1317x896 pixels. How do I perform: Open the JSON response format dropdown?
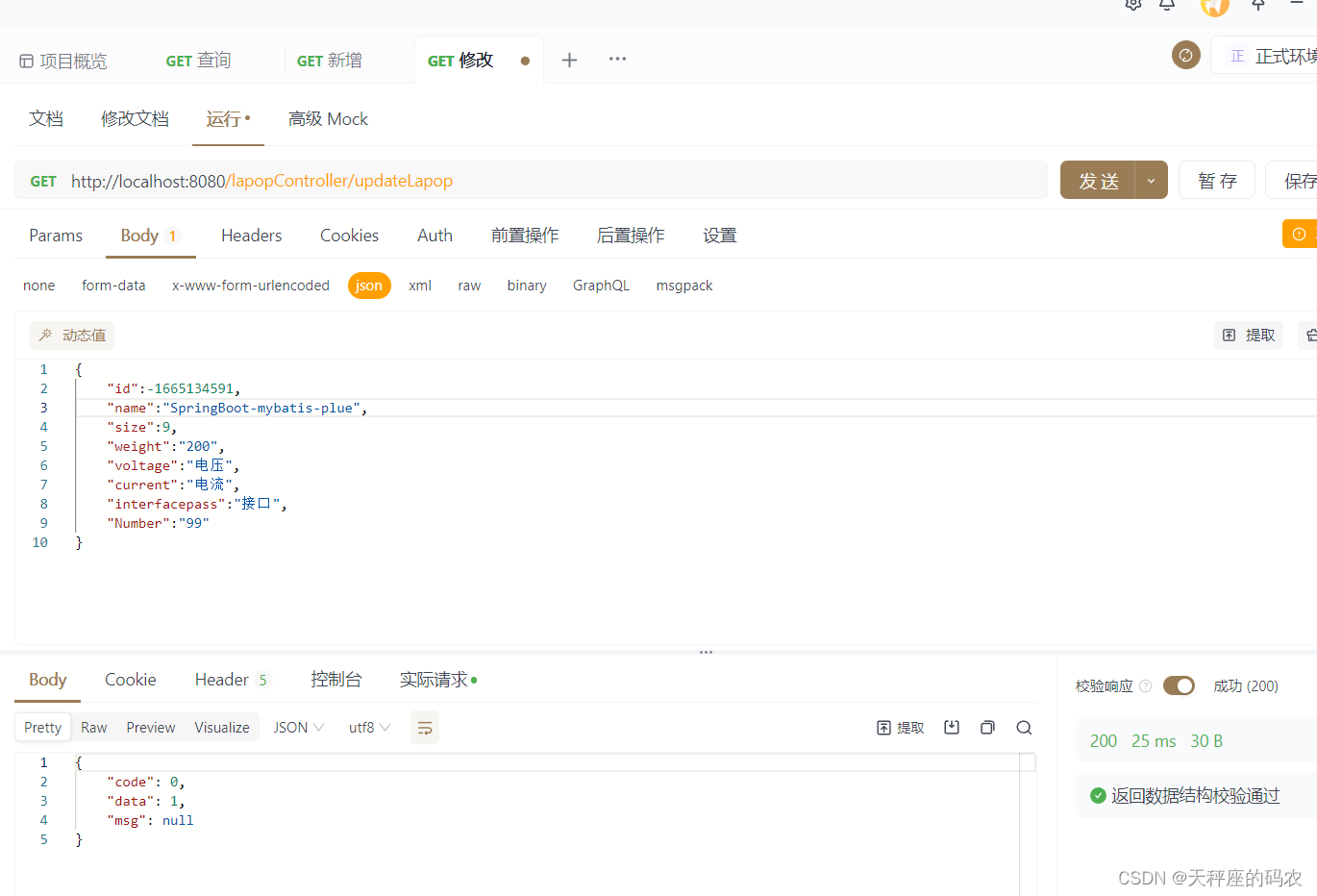(299, 728)
